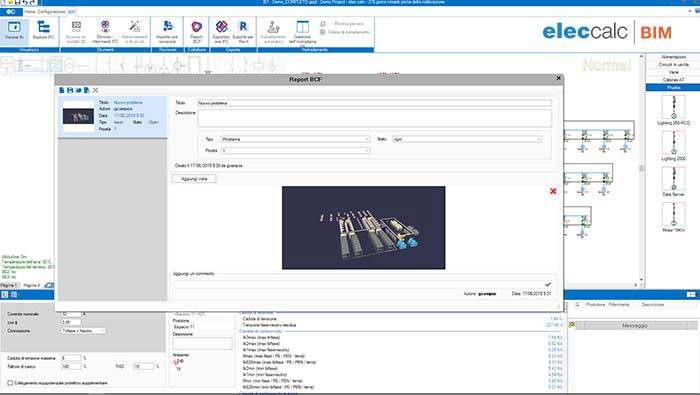Click the 3D snapshot image in the report
The height and width of the screenshot is (395, 700).
click(x=363, y=228)
